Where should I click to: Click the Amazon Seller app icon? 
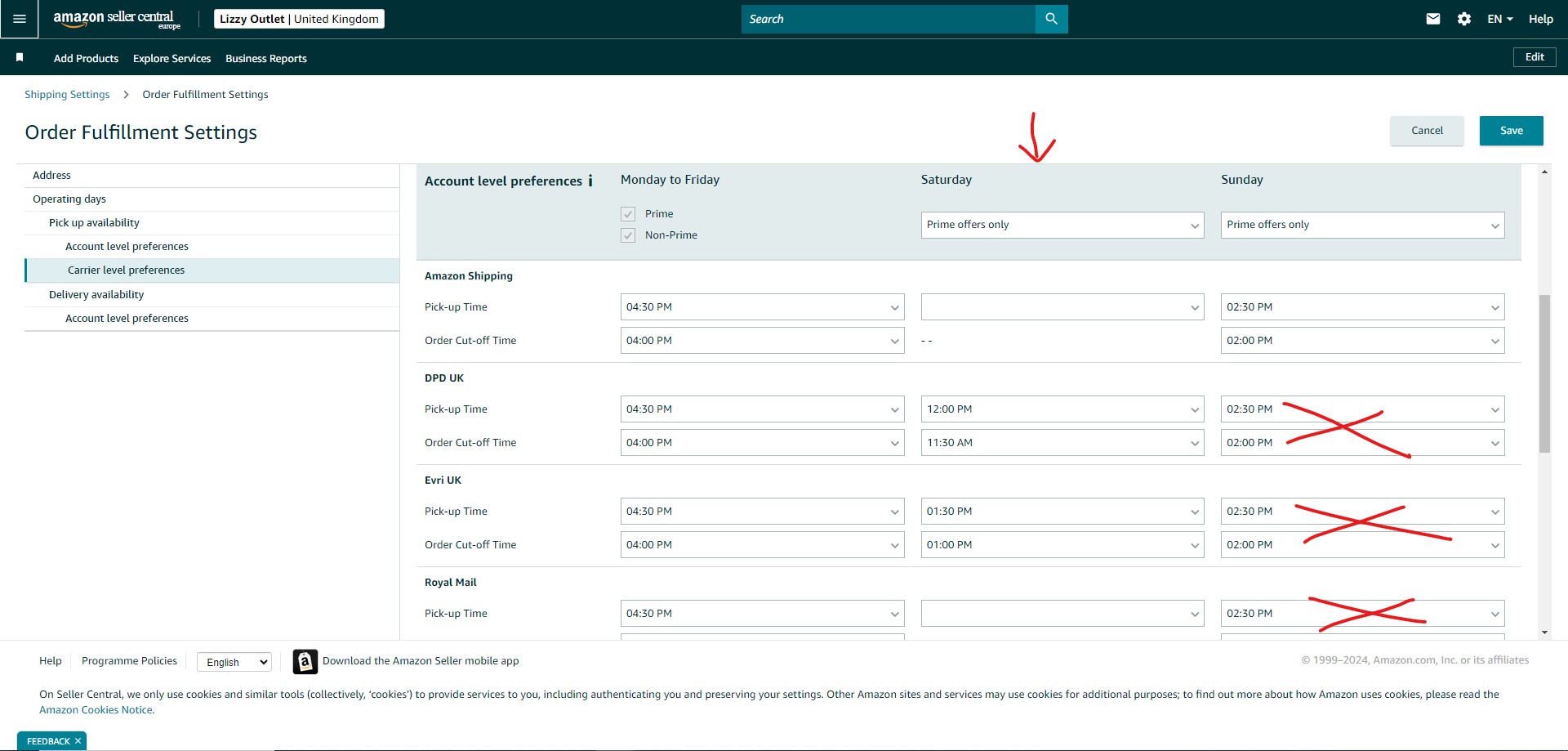tap(305, 661)
